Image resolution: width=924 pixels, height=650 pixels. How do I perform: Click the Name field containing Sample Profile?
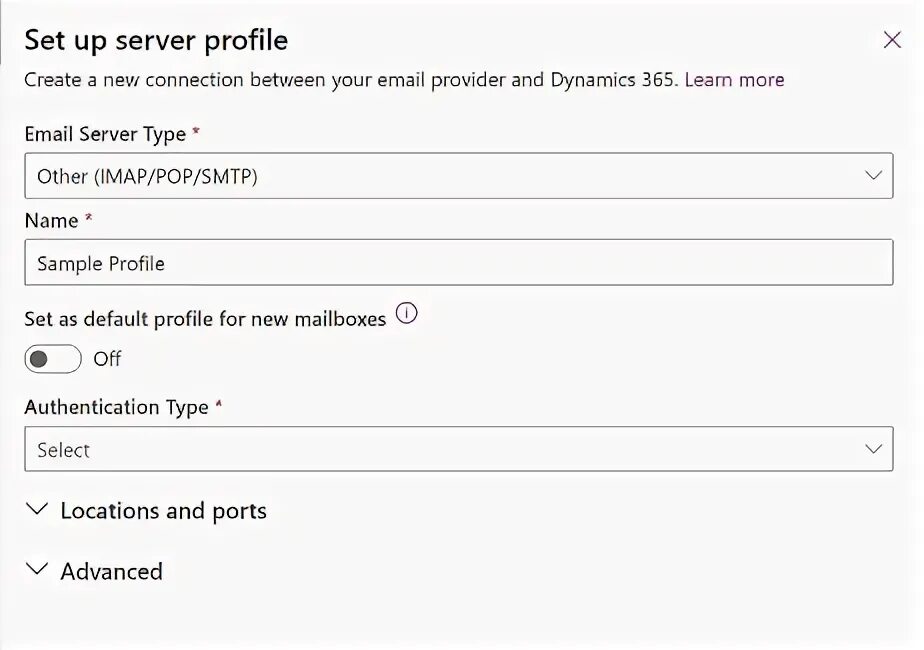click(458, 264)
